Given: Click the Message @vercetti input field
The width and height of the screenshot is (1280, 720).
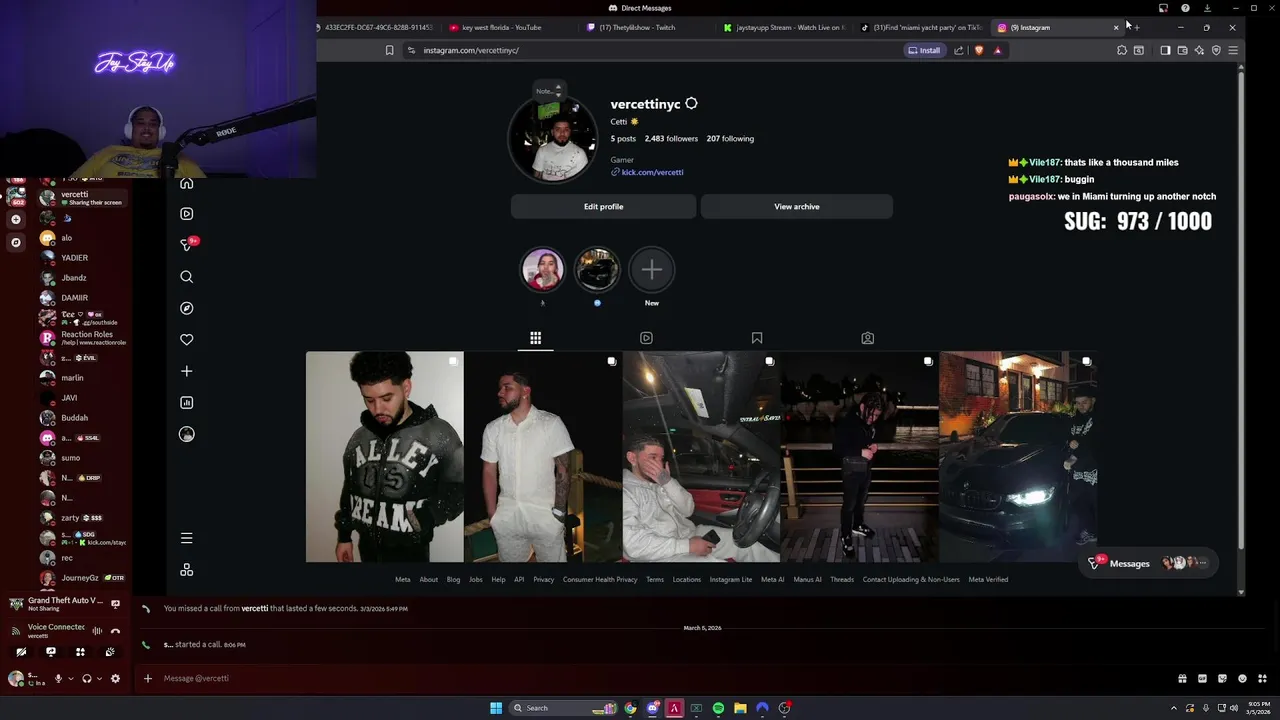Looking at the screenshot, I should (660, 678).
